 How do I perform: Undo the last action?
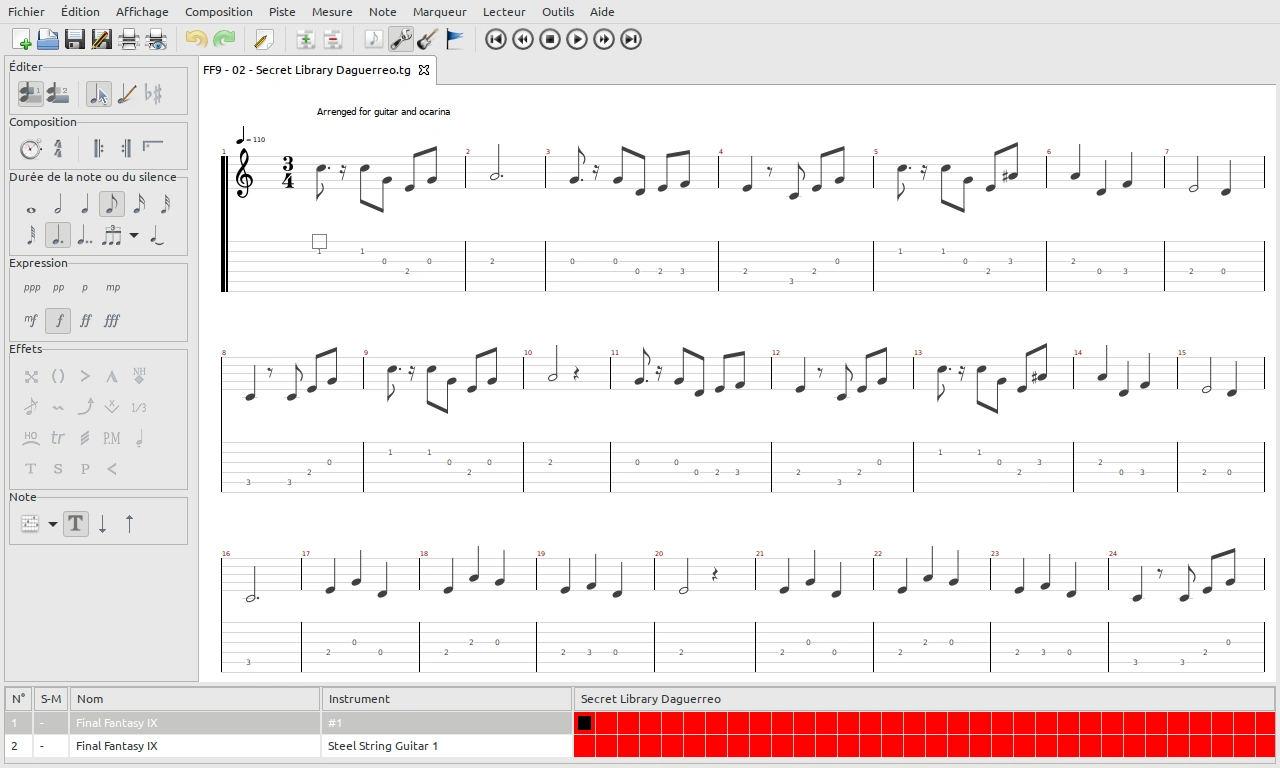pos(196,39)
